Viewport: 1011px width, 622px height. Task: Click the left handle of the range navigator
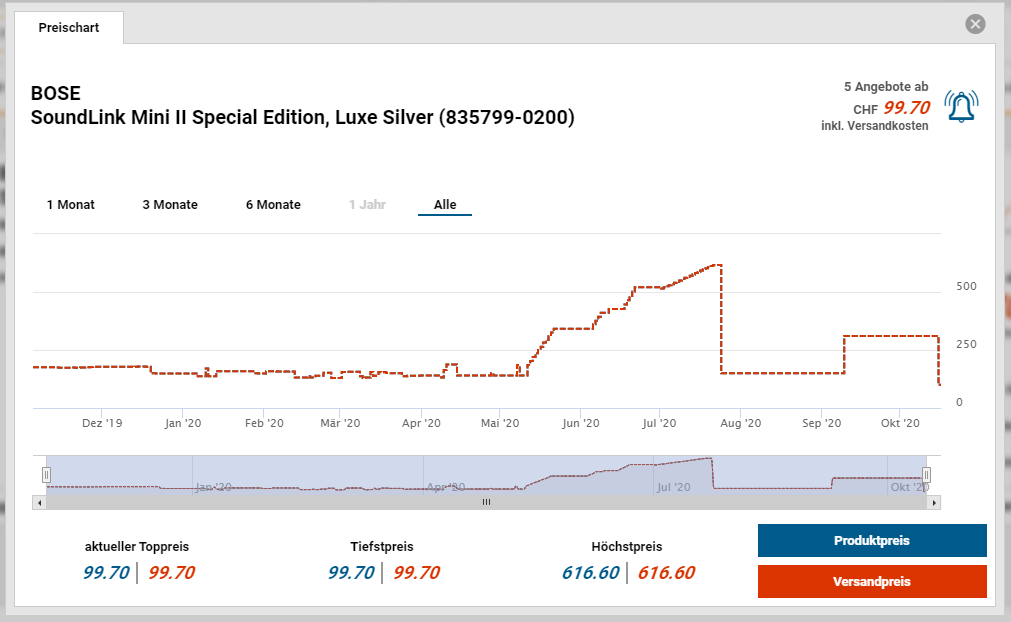46,474
